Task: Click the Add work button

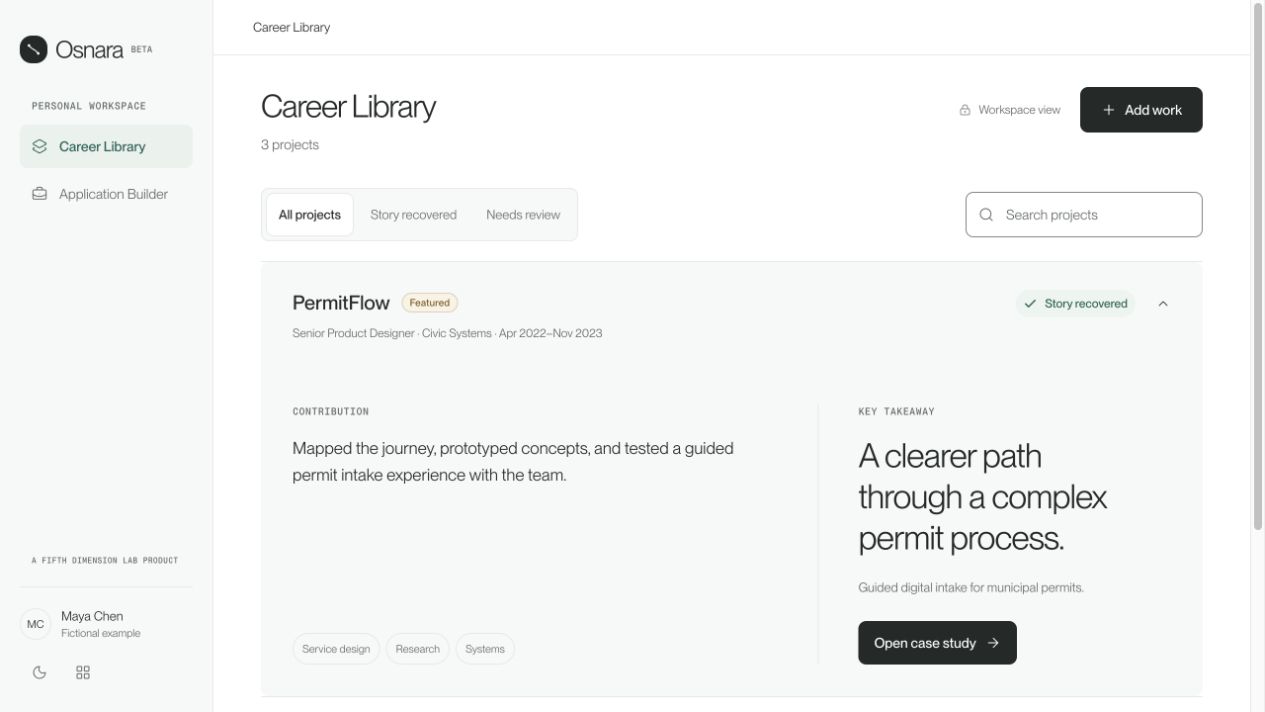Action: [x=1141, y=110]
